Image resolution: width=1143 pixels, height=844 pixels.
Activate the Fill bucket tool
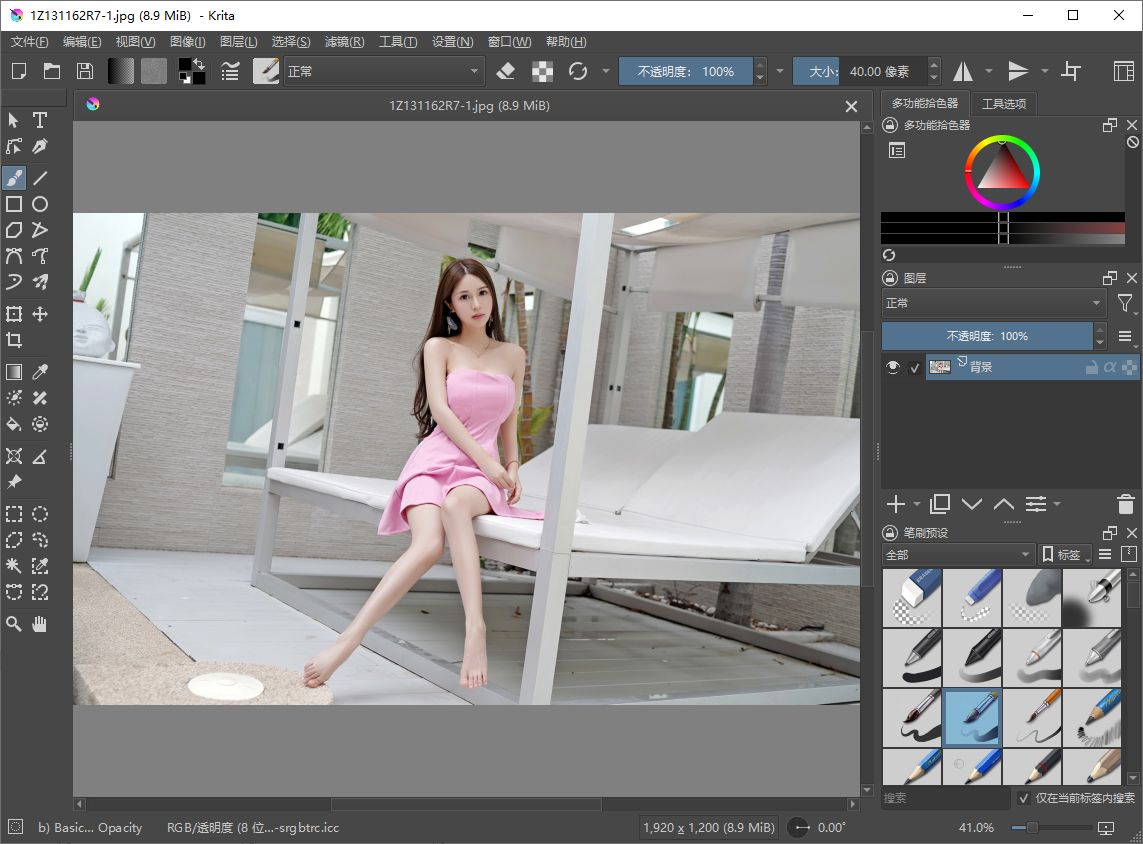(14, 424)
